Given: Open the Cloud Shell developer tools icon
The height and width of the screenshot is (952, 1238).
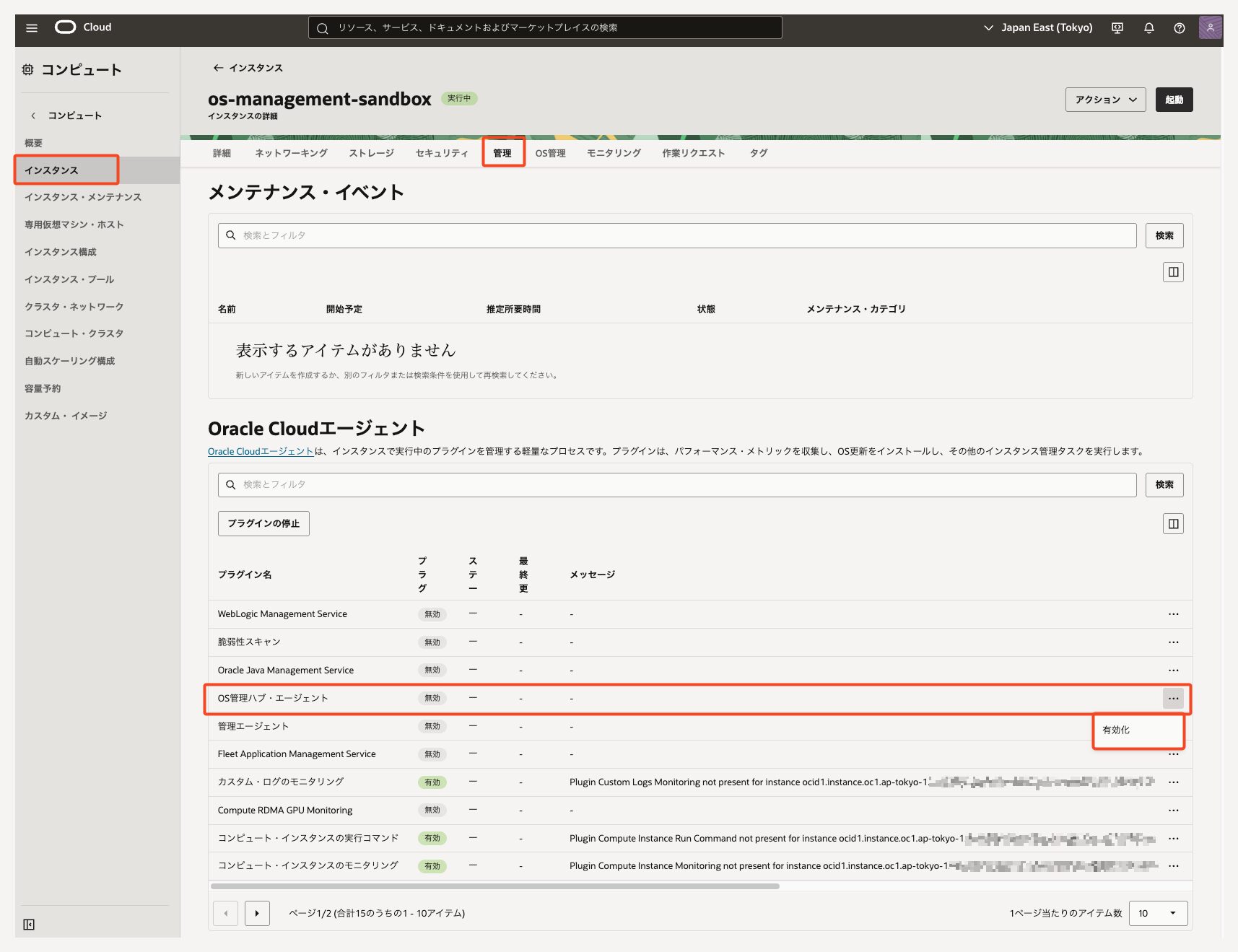Looking at the screenshot, I should (x=1117, y=28).
